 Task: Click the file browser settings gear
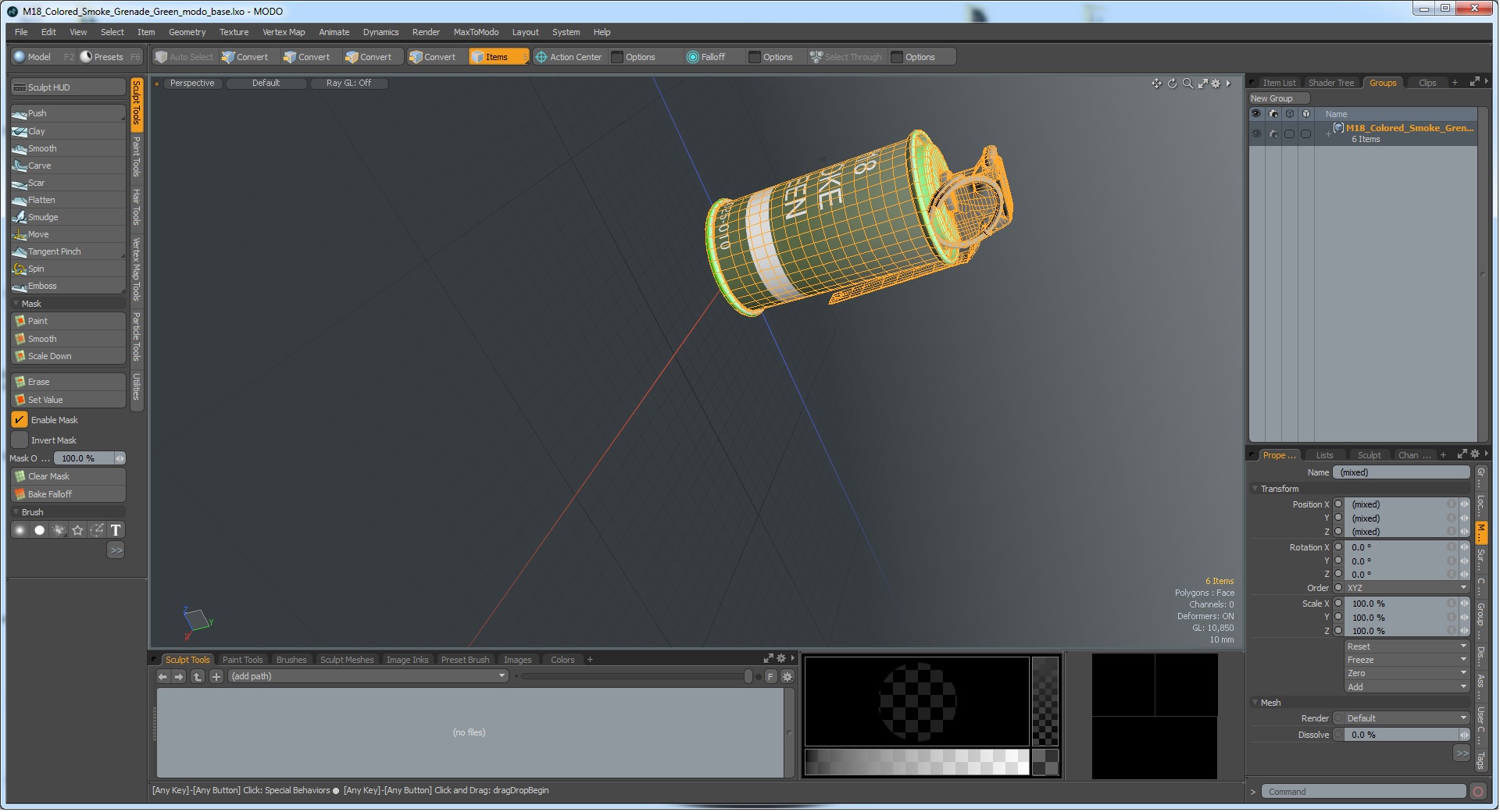click(x=787, y=677)
